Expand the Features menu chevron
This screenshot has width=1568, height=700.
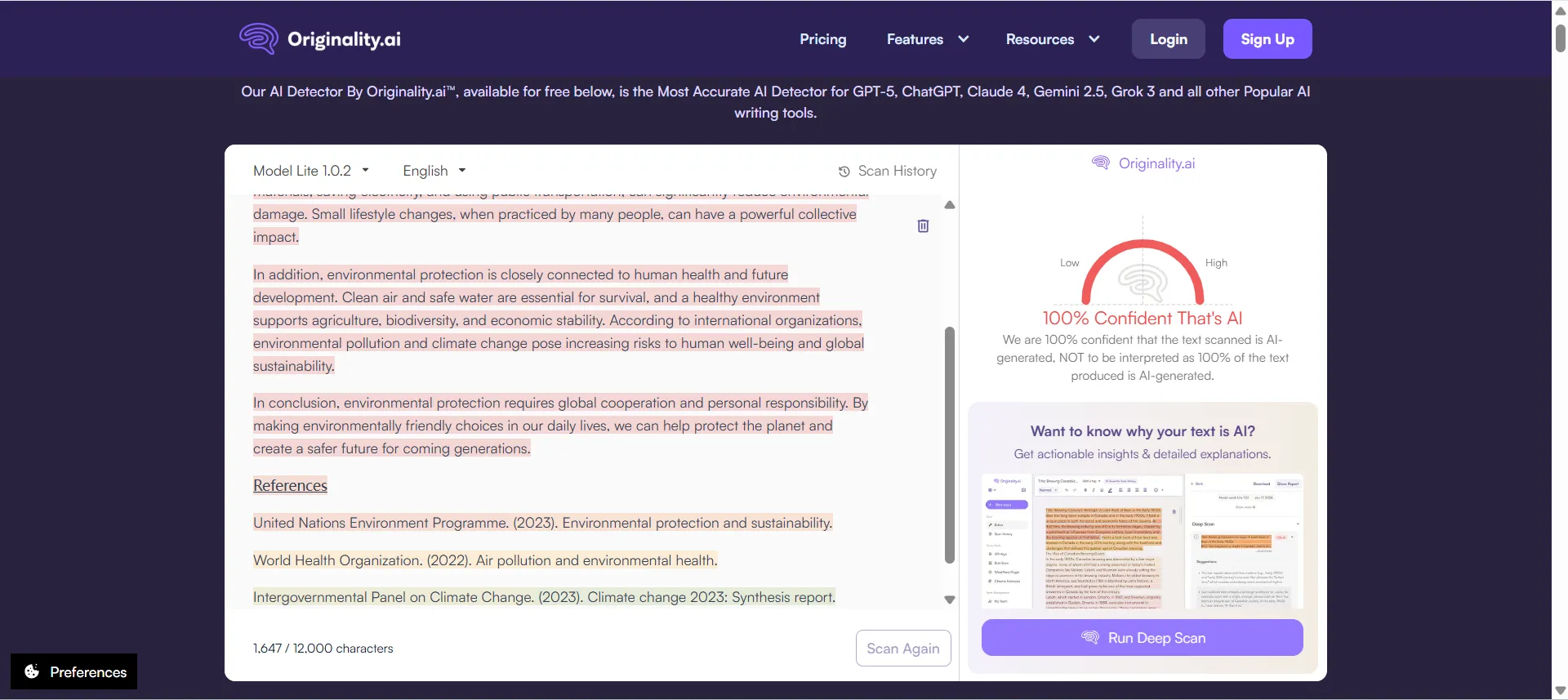click(x=964, y=38)
